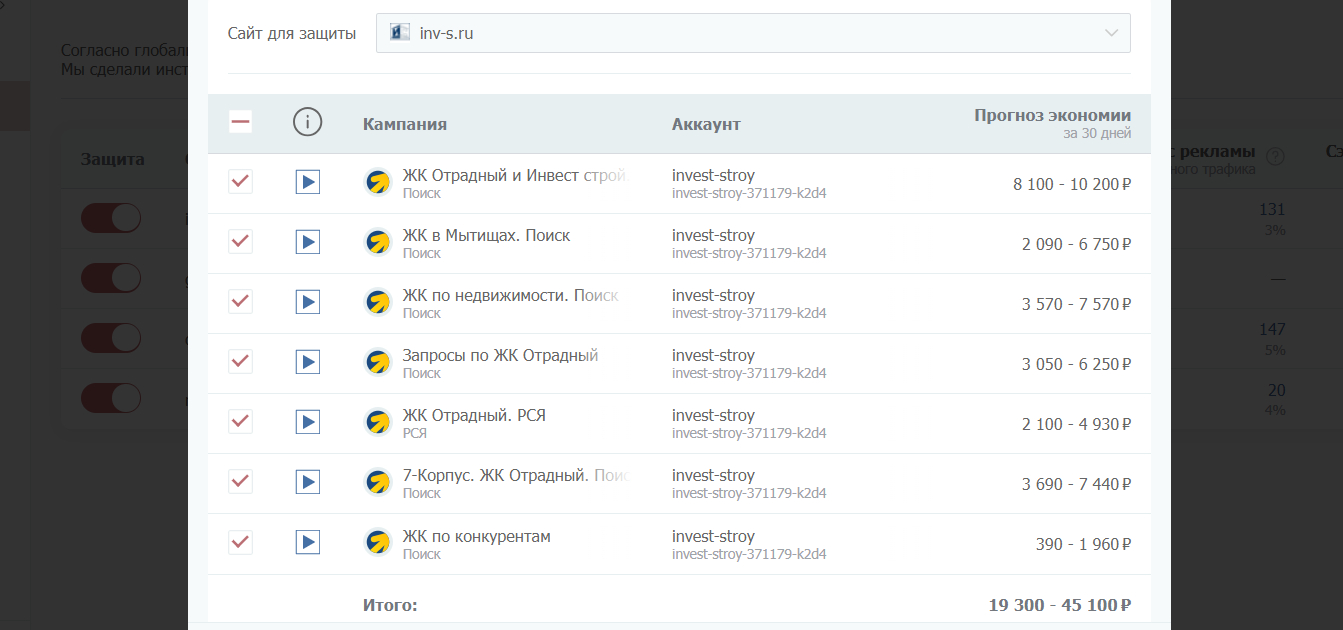Click the Кампания column header

point(404,124)
